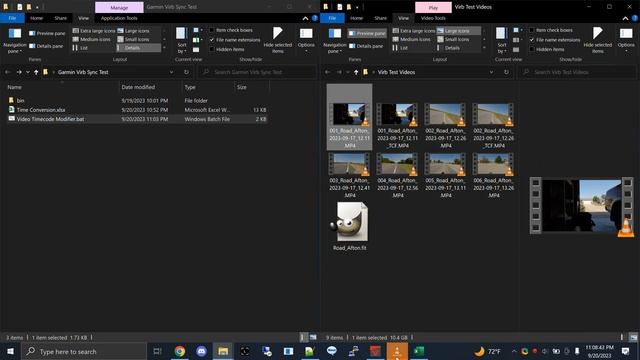Select the Manage contextual tab
The image size is (640, 360).
point(119,7)
